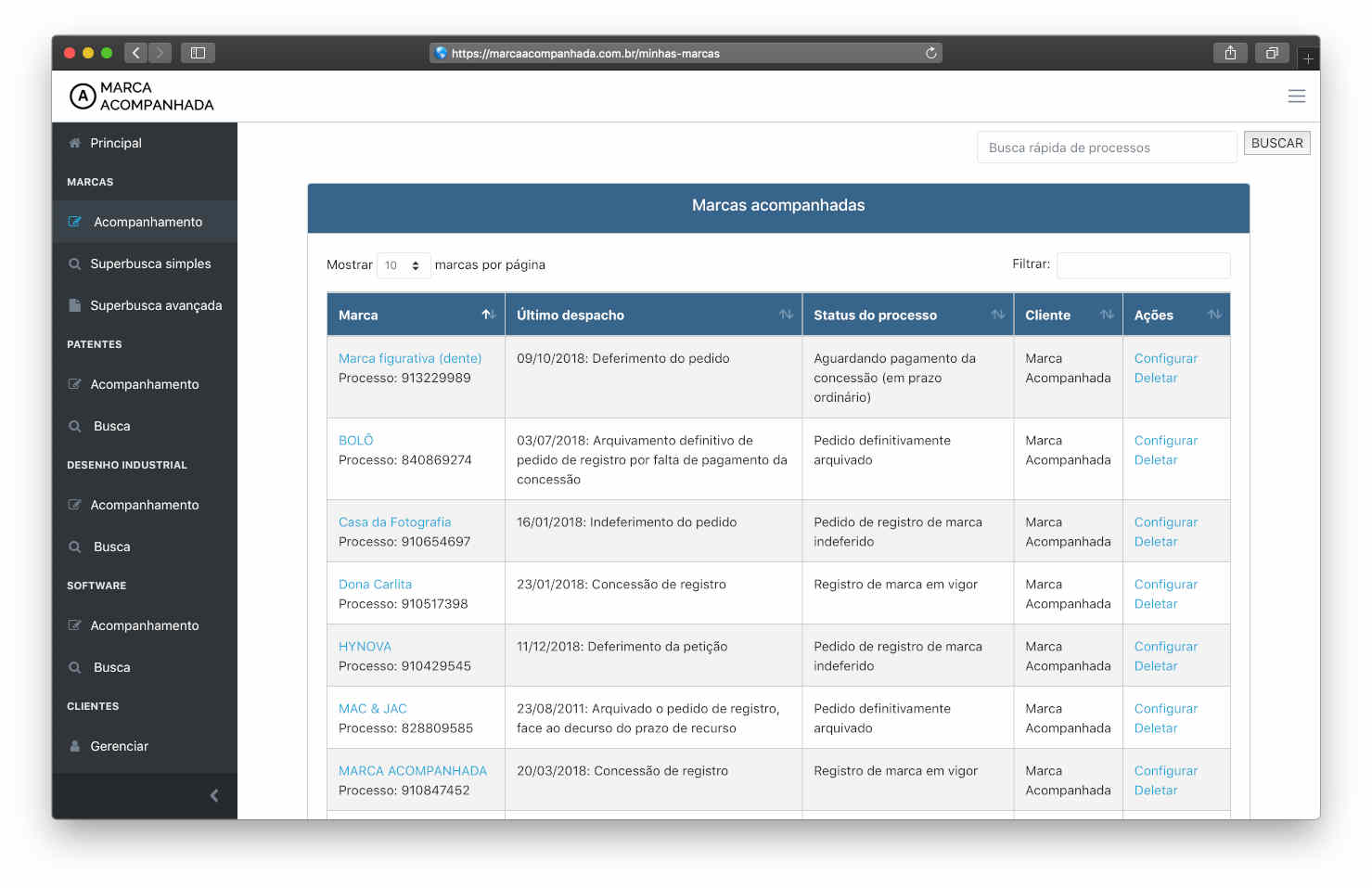Click Deletar for the Dona Carlita row
This screenshot has width=1372, height=888.
(1156, 603)
